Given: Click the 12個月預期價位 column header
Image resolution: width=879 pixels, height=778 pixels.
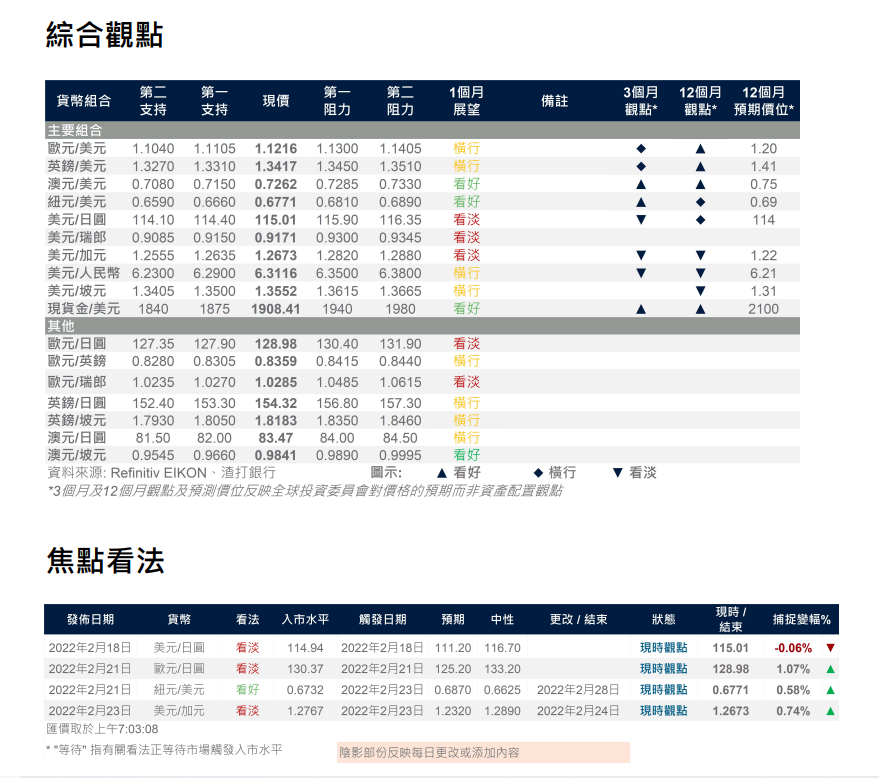Looking at the screenshot, I should [764, 101].
